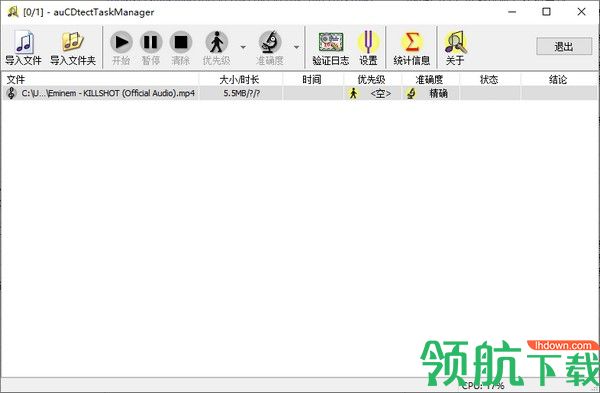
Task: Click the 结论 column header
Action: point(559,79)
